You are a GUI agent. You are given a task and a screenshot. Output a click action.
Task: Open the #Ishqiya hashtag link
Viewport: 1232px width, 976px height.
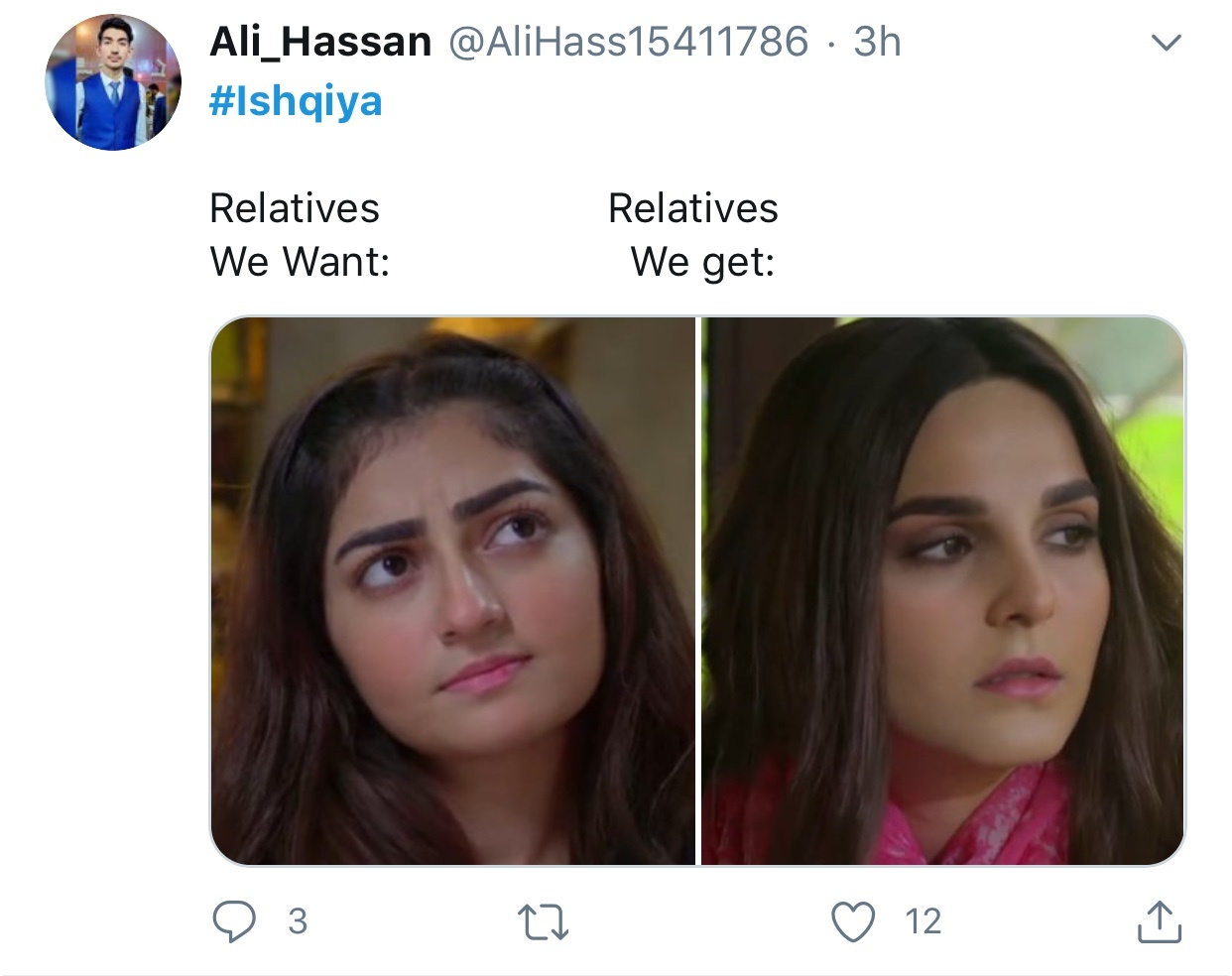[296, 101]
